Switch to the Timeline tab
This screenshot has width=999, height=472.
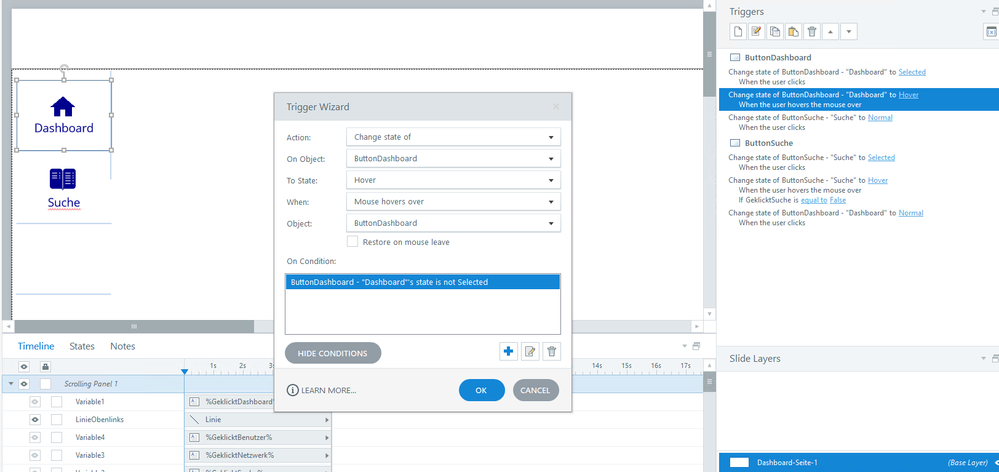coord(36,346)
